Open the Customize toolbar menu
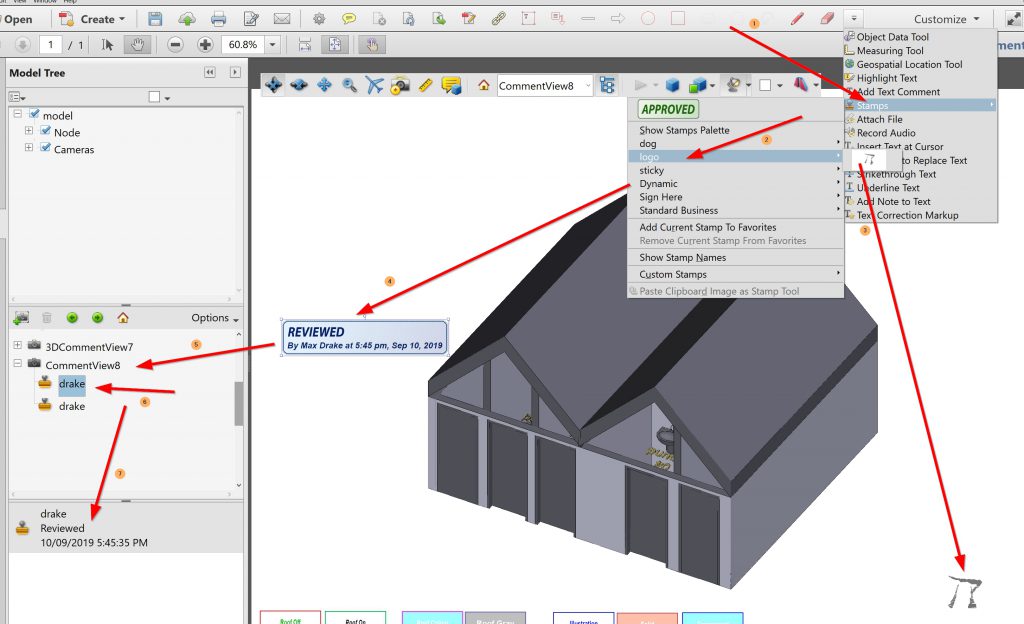Screen dimensions: 1024x624 [946, 19]
